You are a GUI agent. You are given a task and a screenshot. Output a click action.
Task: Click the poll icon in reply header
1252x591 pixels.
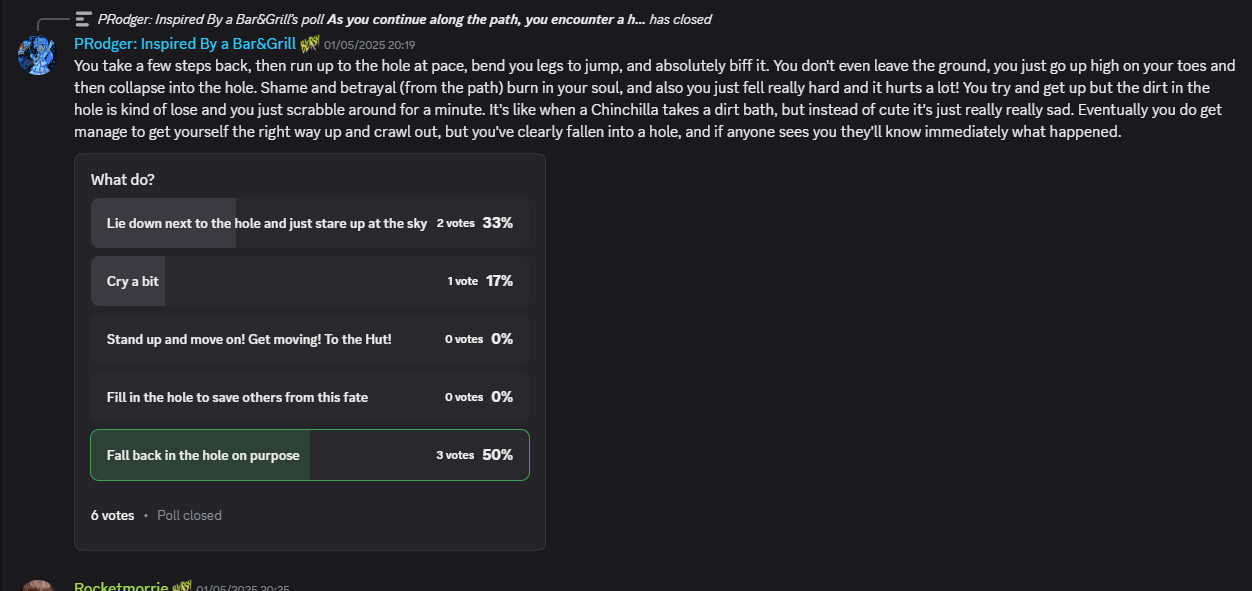(x=84, y=19)
